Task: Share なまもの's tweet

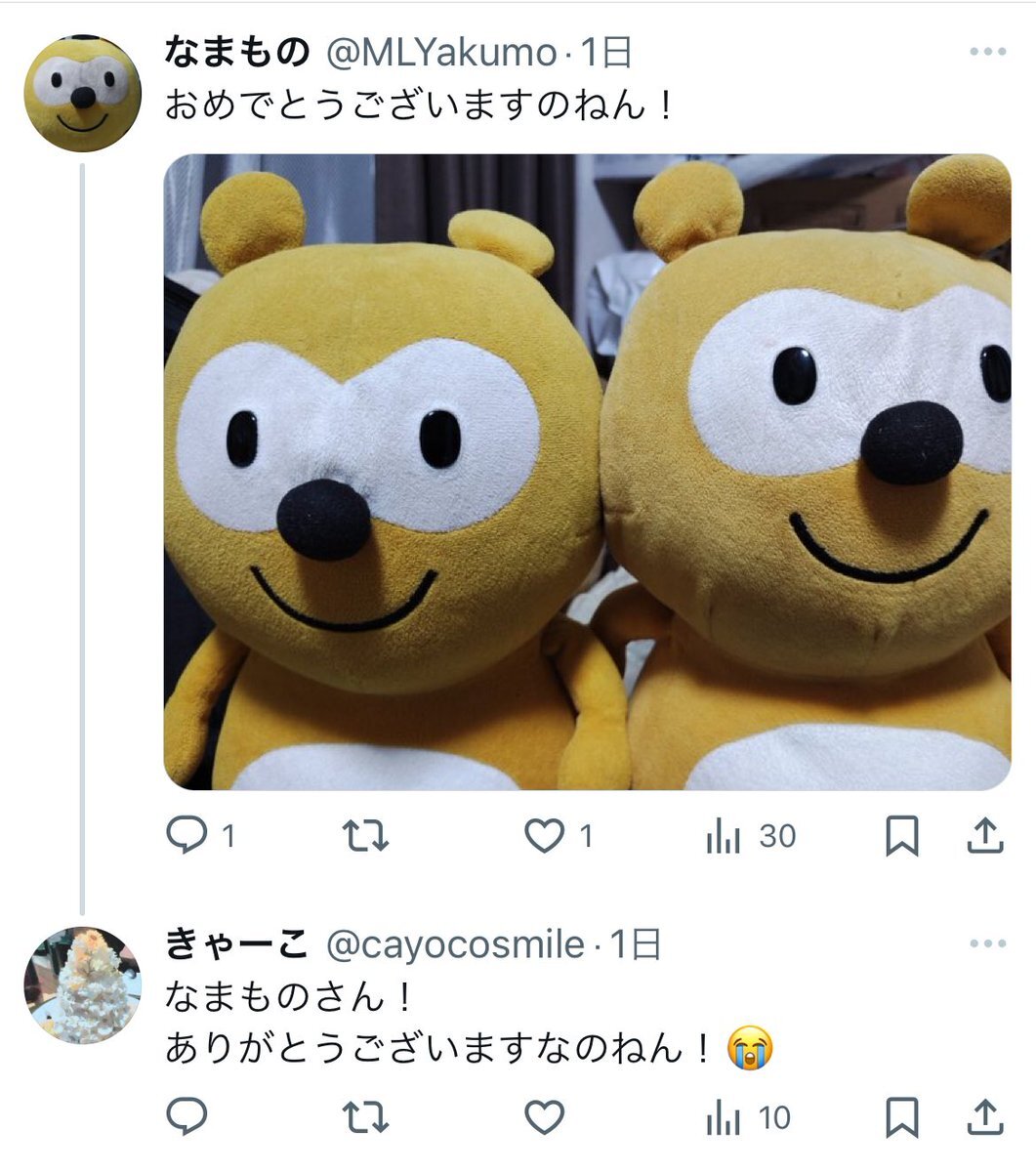Action: click(x=985, y=836)
